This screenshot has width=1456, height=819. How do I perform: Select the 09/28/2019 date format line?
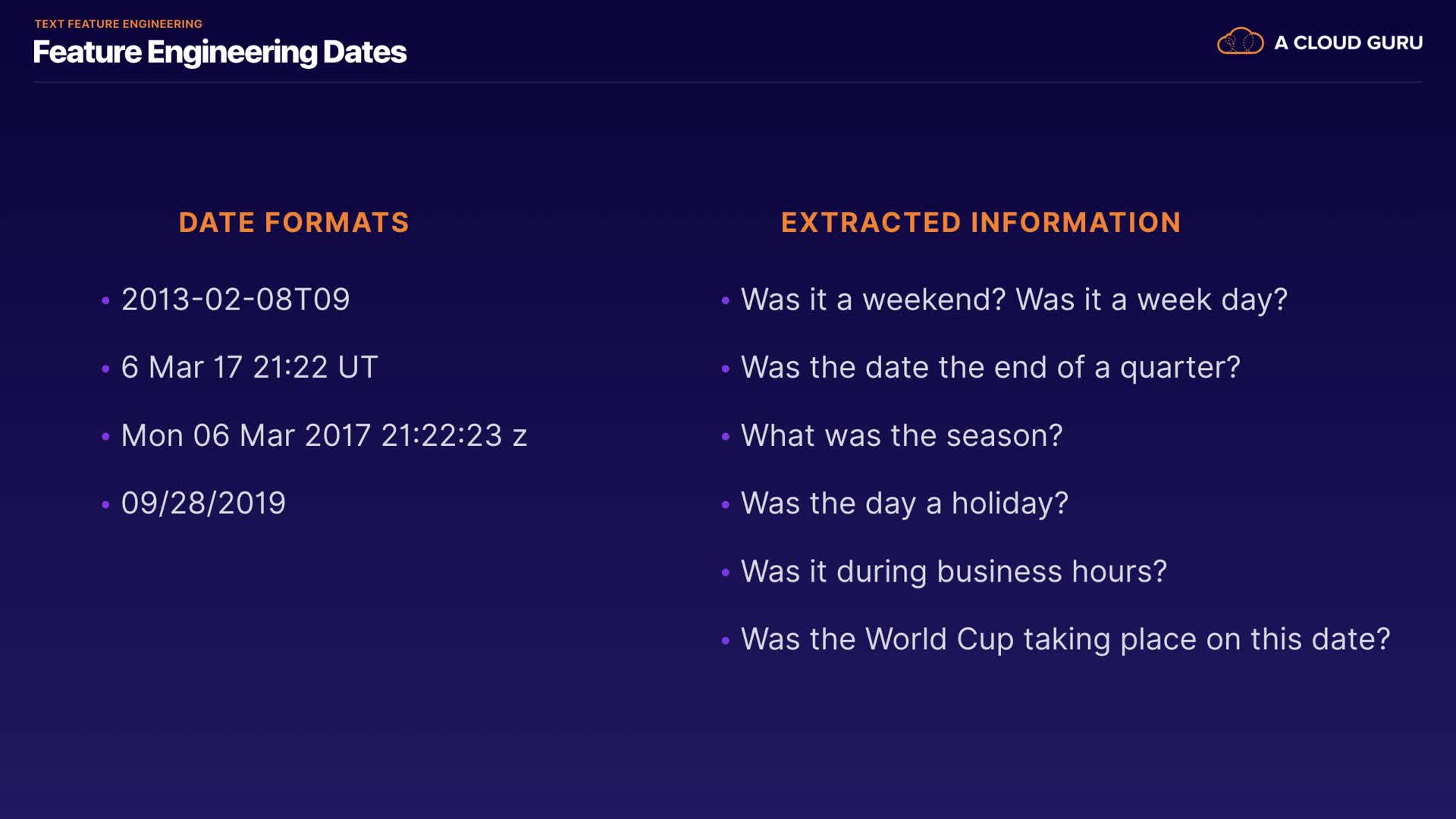point(203,504)
